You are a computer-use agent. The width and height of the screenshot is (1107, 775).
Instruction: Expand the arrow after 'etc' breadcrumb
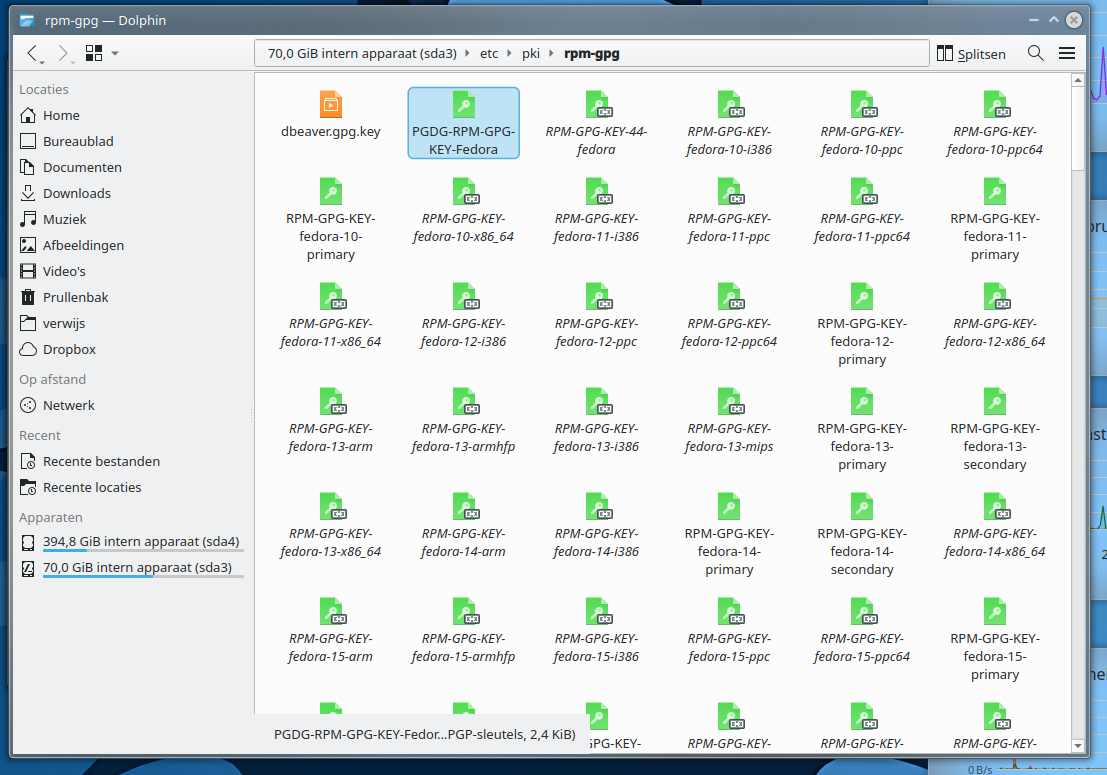click(x=509, y=54)
